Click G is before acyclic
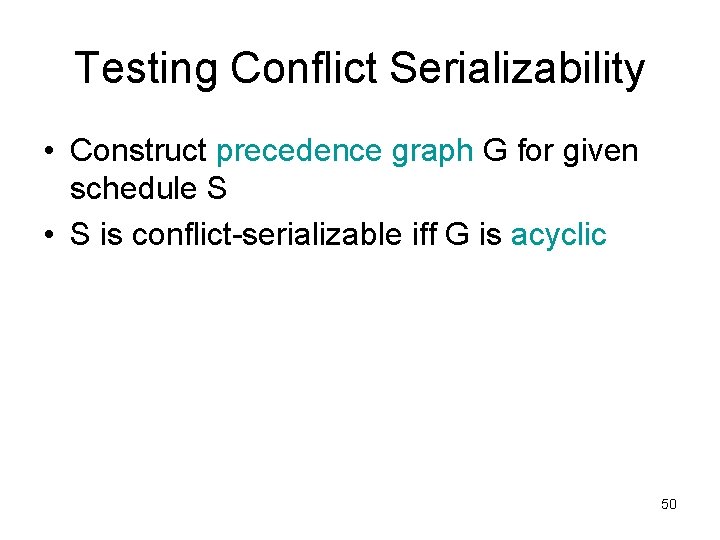Image resolution: width=720 pixels, height=540 pixels. (x=473, y=234)
